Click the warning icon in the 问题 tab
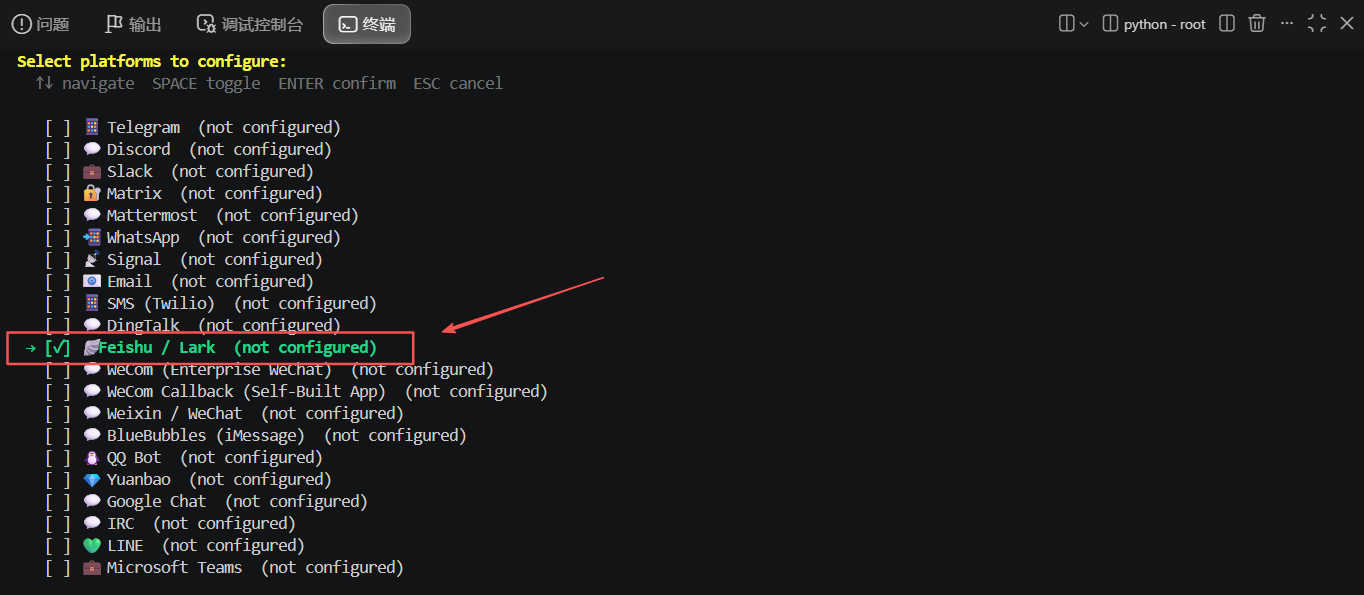The image size is (1364, 595). point(21,24)
